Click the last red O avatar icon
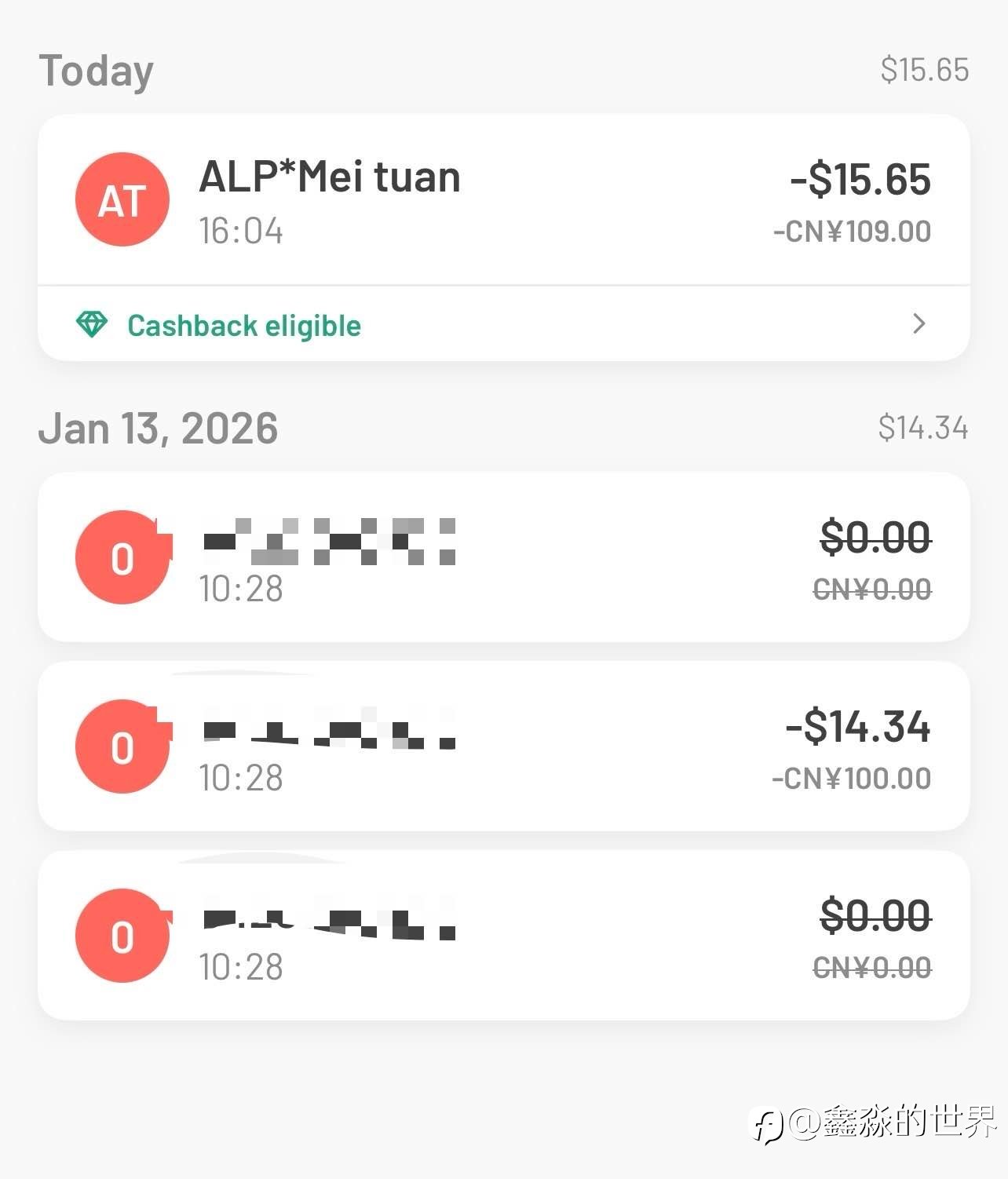Image resolution: width=1008 pixels, height=1179 pixels. [122, 936]
